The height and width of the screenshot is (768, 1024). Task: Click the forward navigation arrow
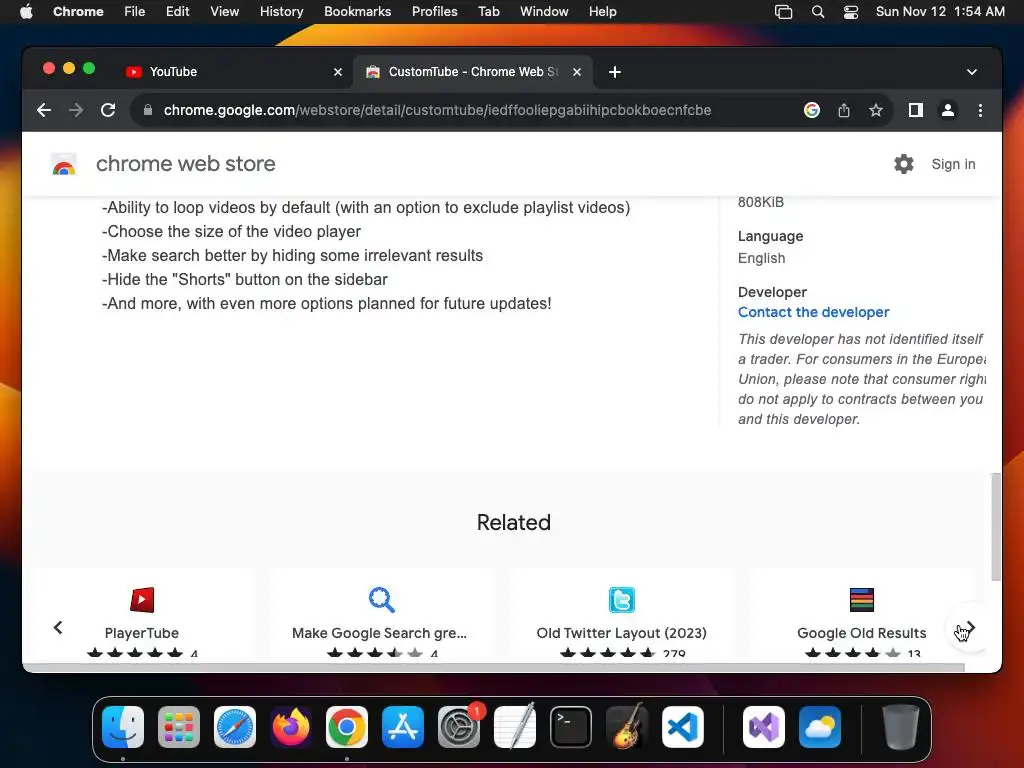[x=76, y=110]
